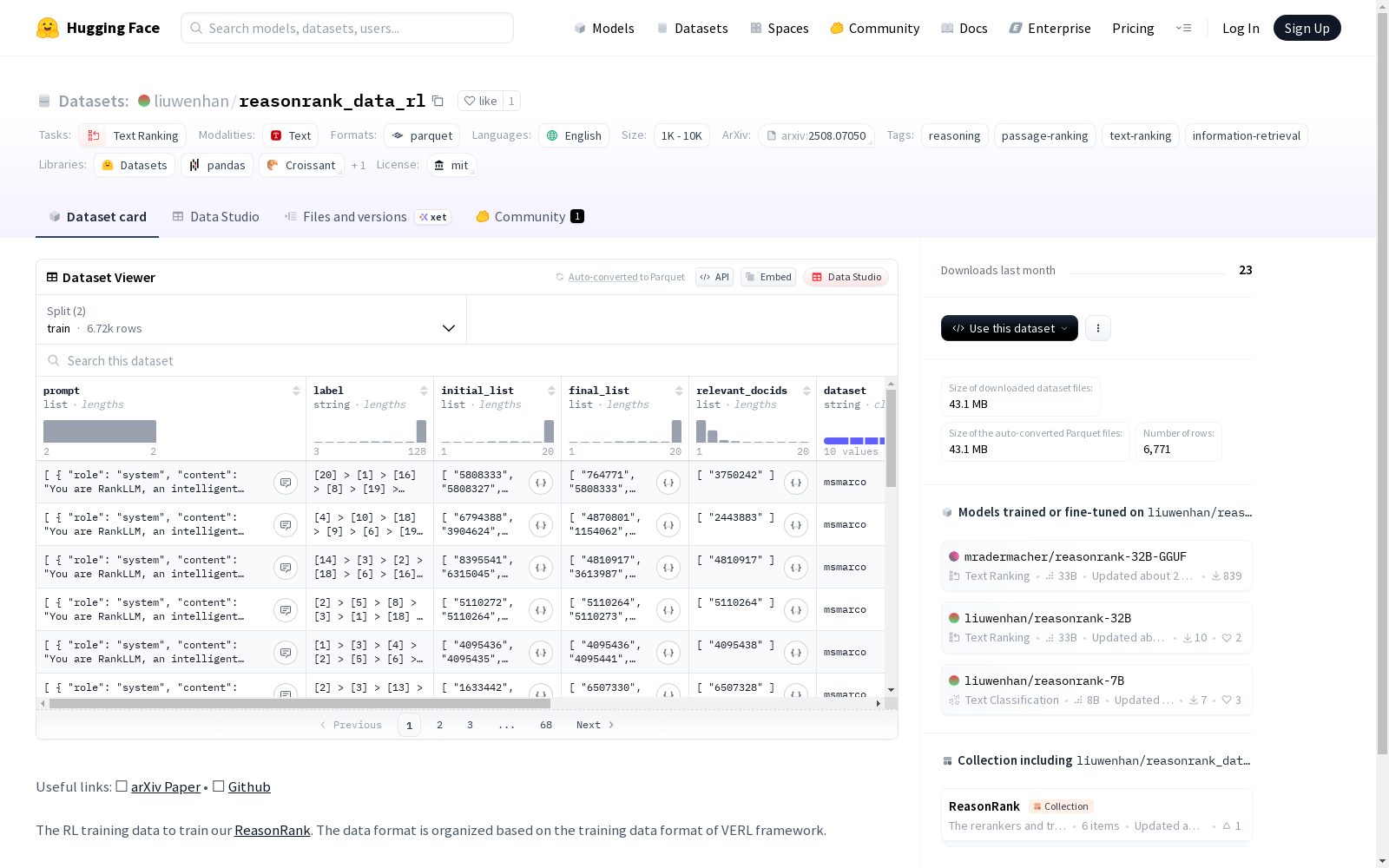Click the Sign Up button
The image size is (1389, 868).
pyautogui.click(x=1307, y=28)
